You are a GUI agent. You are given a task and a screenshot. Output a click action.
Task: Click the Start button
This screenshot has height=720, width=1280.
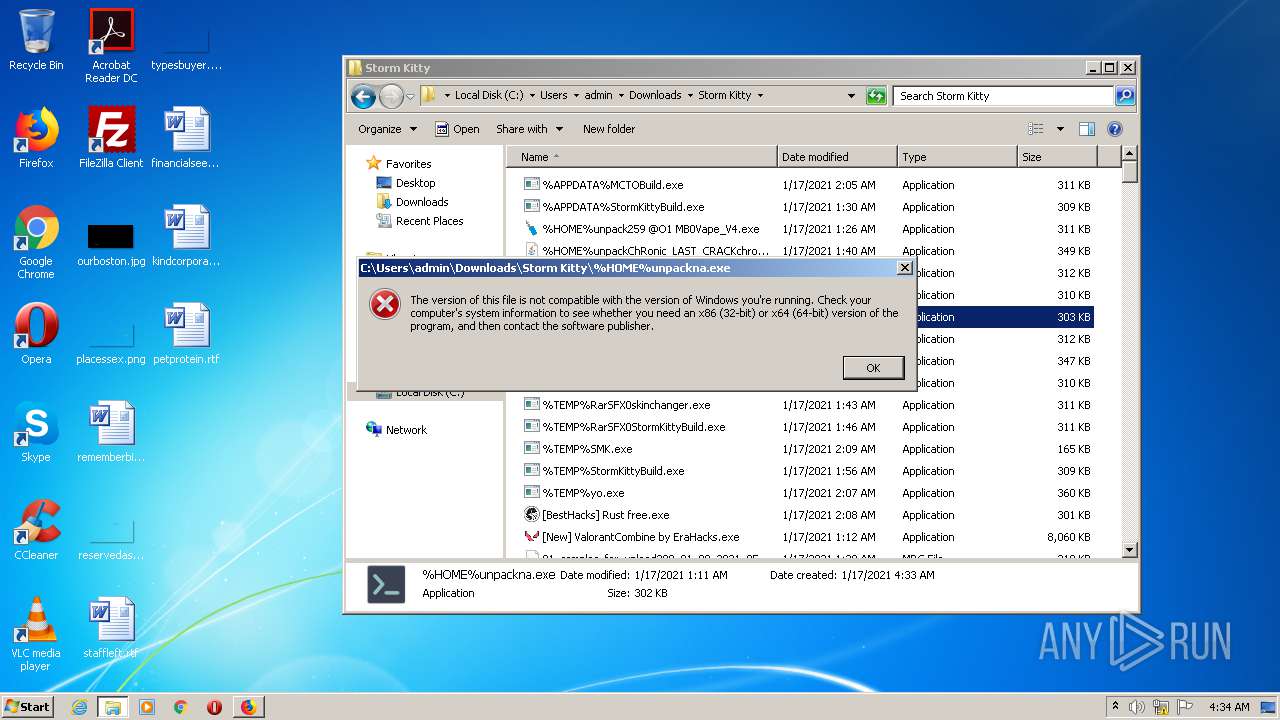pyautogui.click(x=28, y=706)
